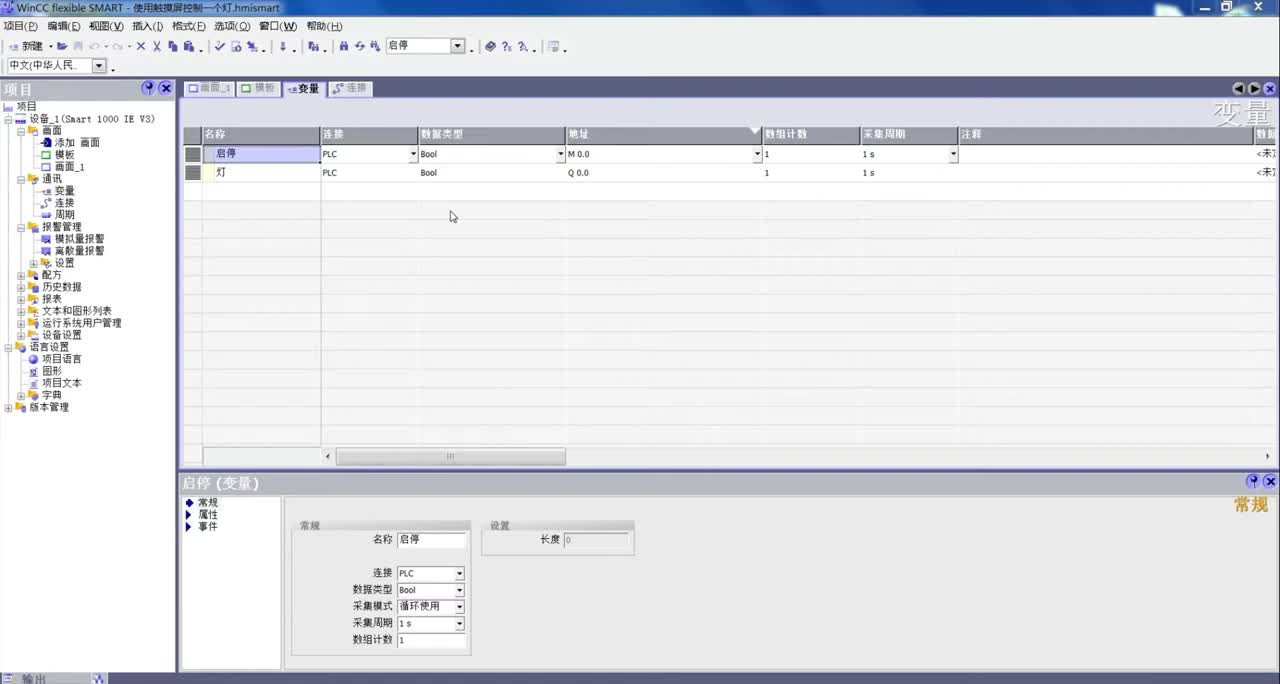Image resolution: width=1280 pixels, height=684 pixels.
Task: Click the Paste toolbar icon
Action: pos(188,46)
